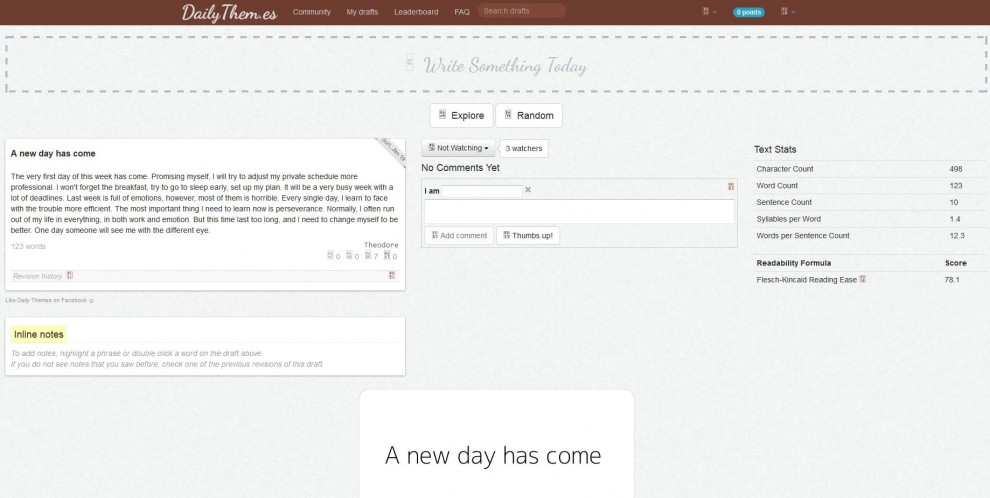
Task: Click the Inline notes heading
Action: [x=39, y=335]
